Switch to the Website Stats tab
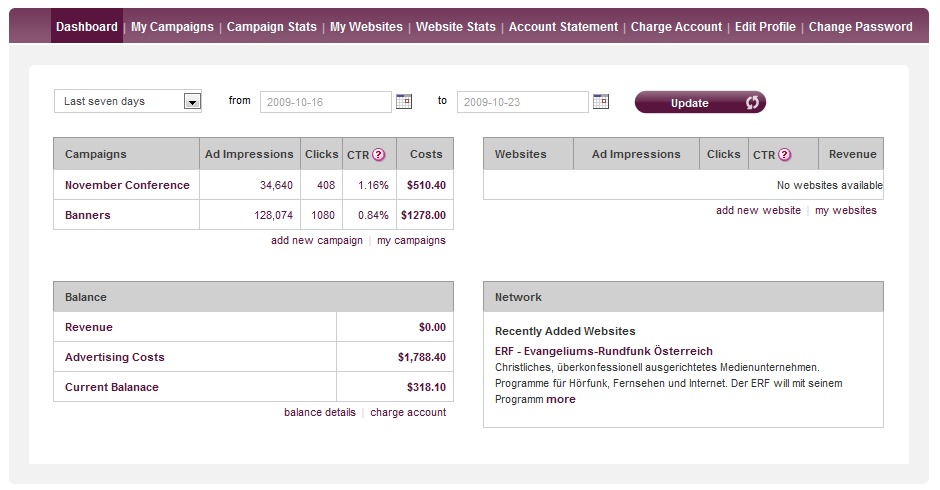Viewport: 940px width, 490px height. 455,27
